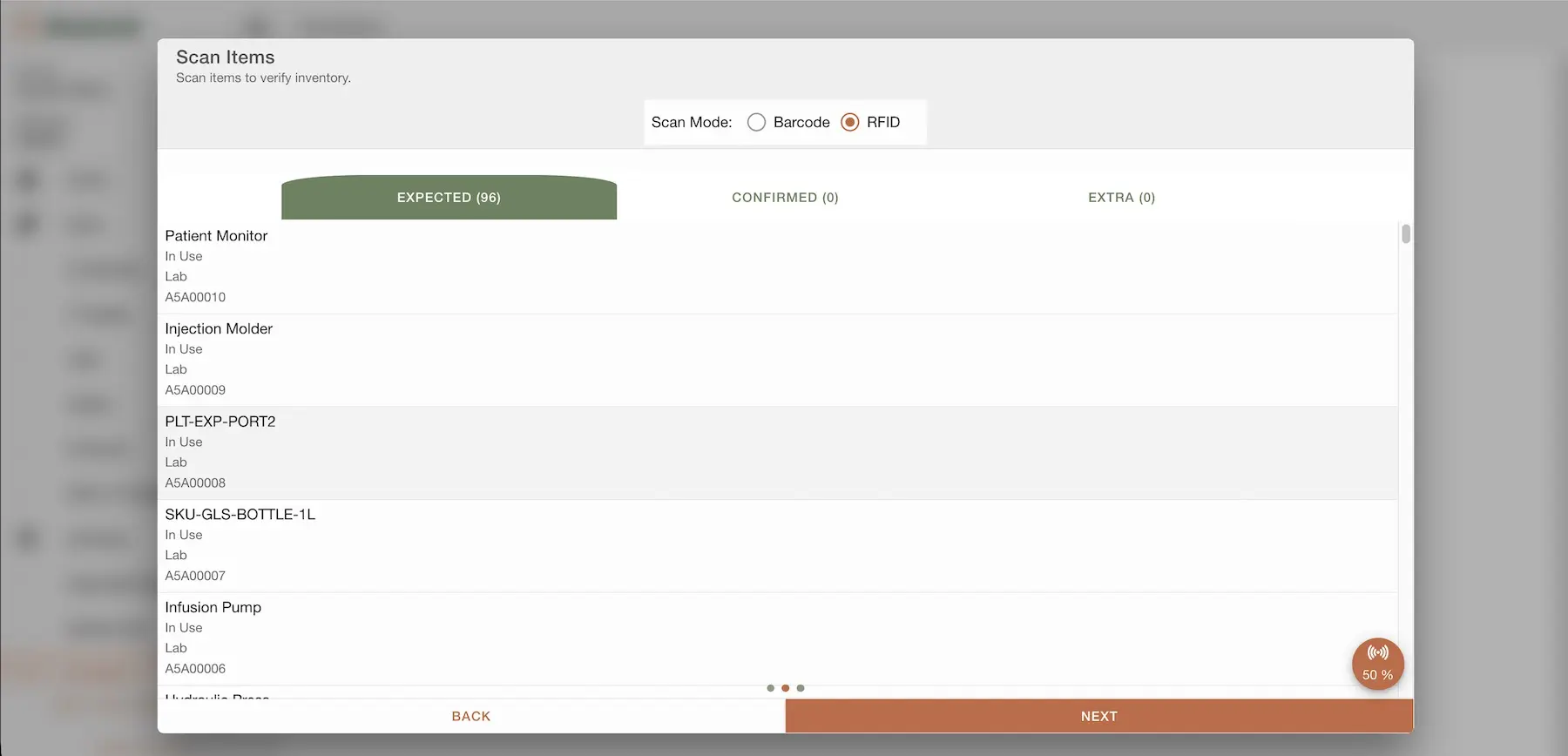
Task: Click the partially visible Hydraulic Press item
Action: click(x=217, y=696)
